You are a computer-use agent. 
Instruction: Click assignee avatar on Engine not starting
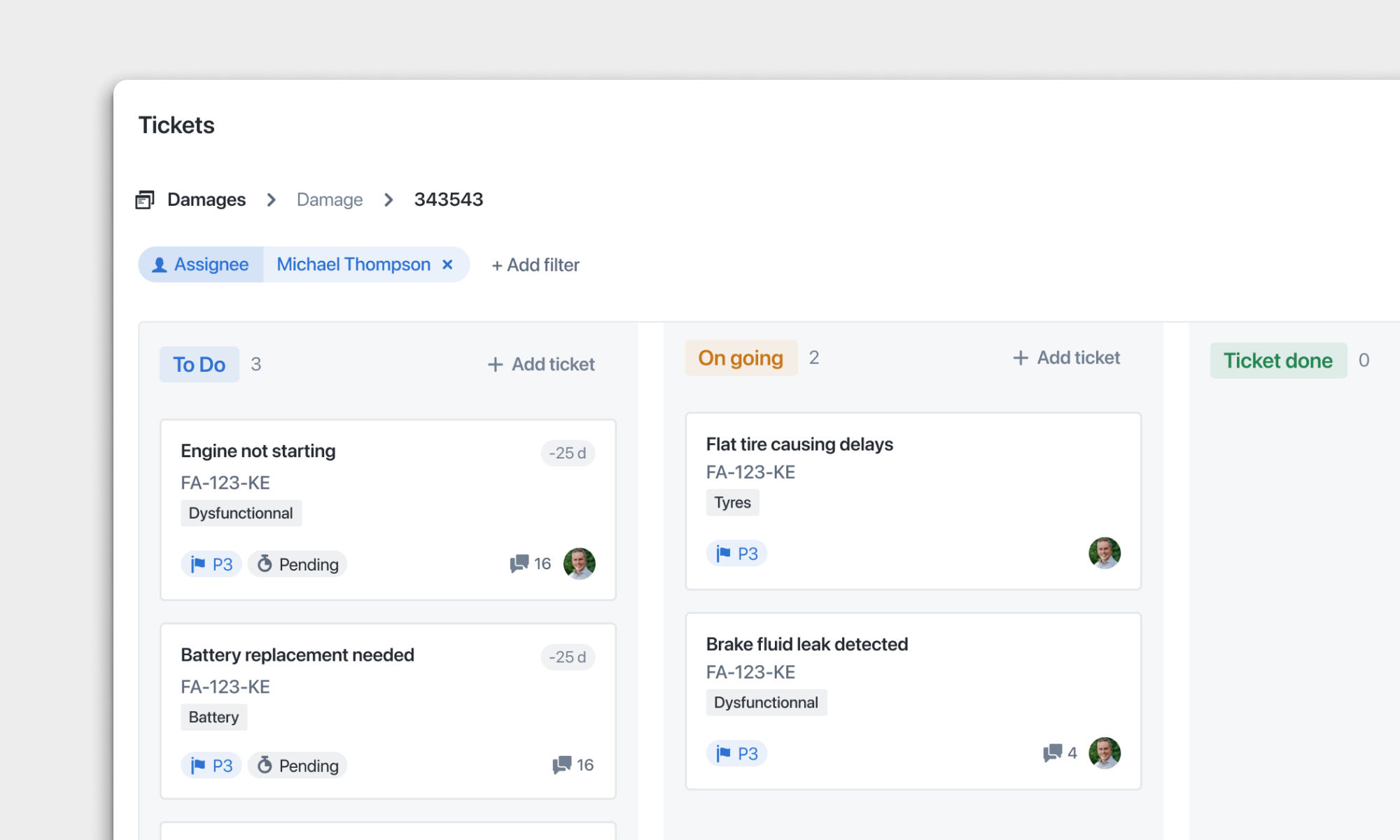click(580, 563)
